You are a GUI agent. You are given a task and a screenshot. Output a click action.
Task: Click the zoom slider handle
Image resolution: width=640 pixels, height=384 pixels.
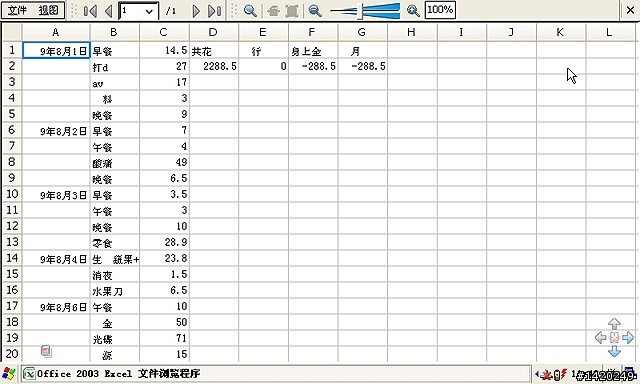point(360,11)
